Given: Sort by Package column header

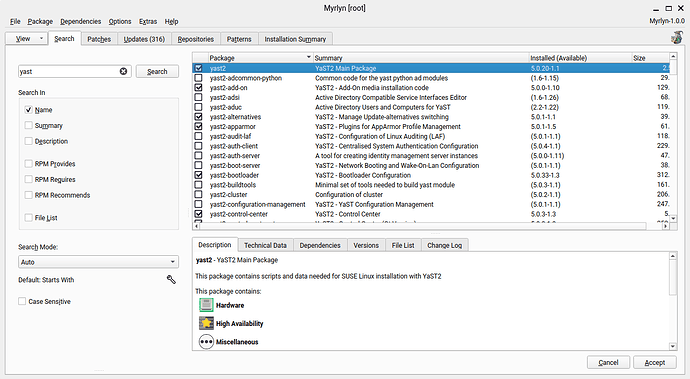Looking at the screenshot, I should [x=260, y=58].
